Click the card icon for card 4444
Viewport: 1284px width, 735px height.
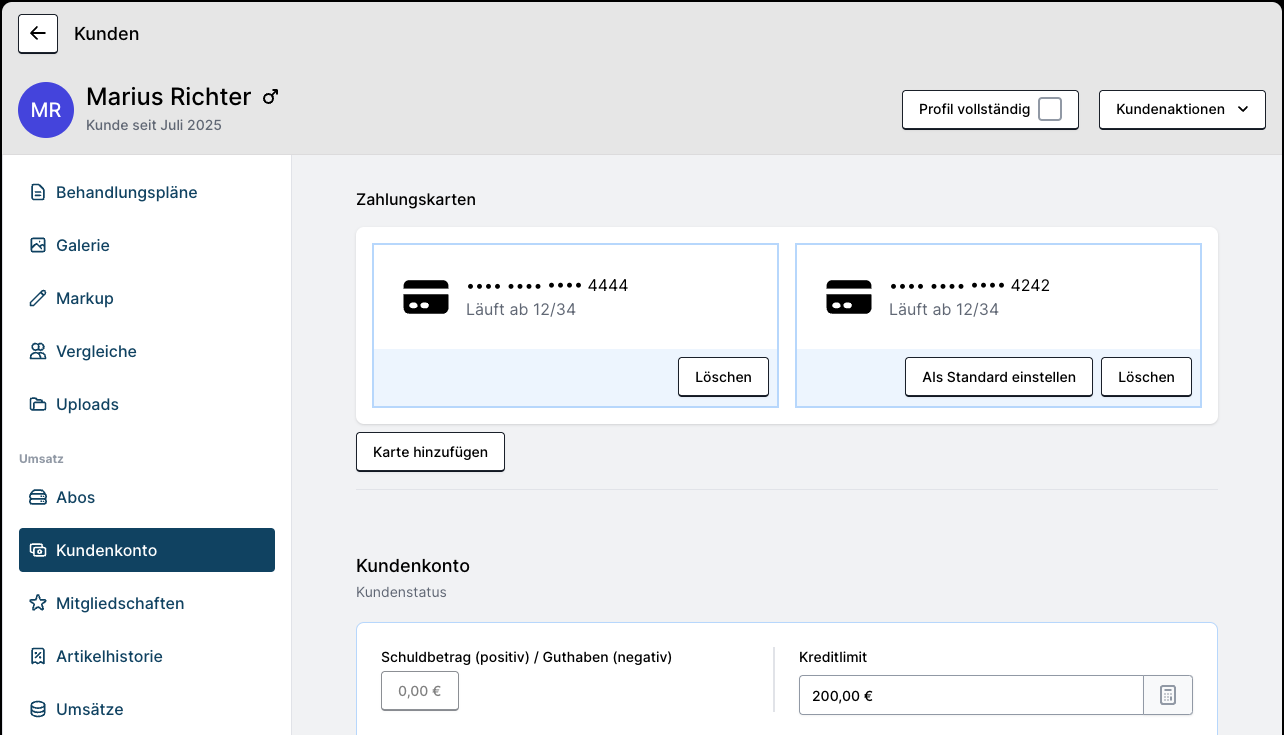pos(426,297)
